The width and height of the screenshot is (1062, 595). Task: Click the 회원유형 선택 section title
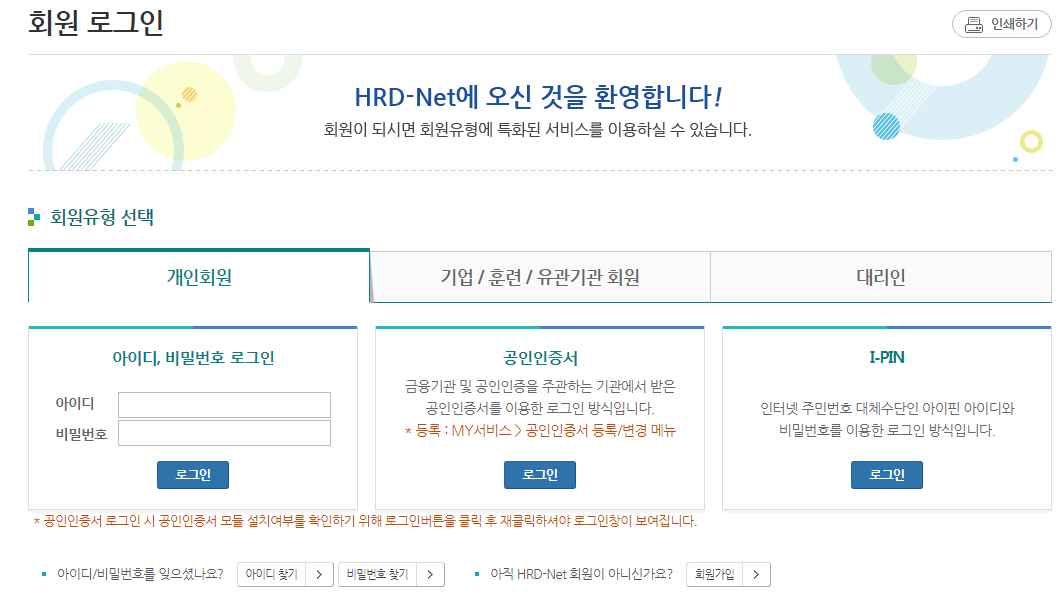click(x=102, y=217)
